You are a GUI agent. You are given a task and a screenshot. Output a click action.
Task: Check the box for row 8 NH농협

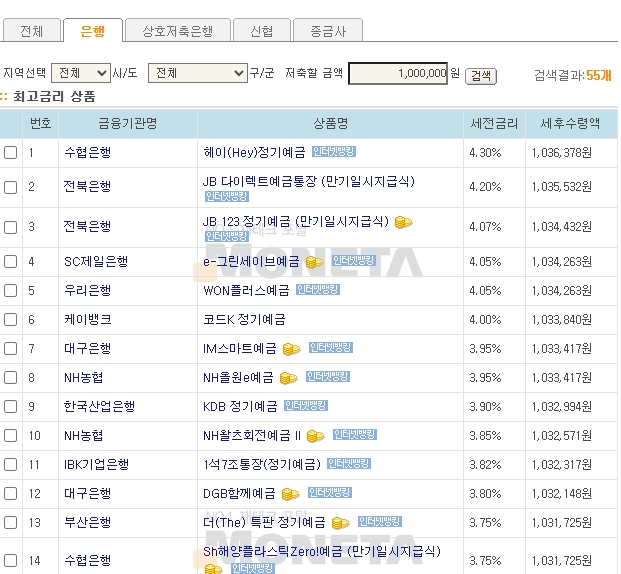11,378
